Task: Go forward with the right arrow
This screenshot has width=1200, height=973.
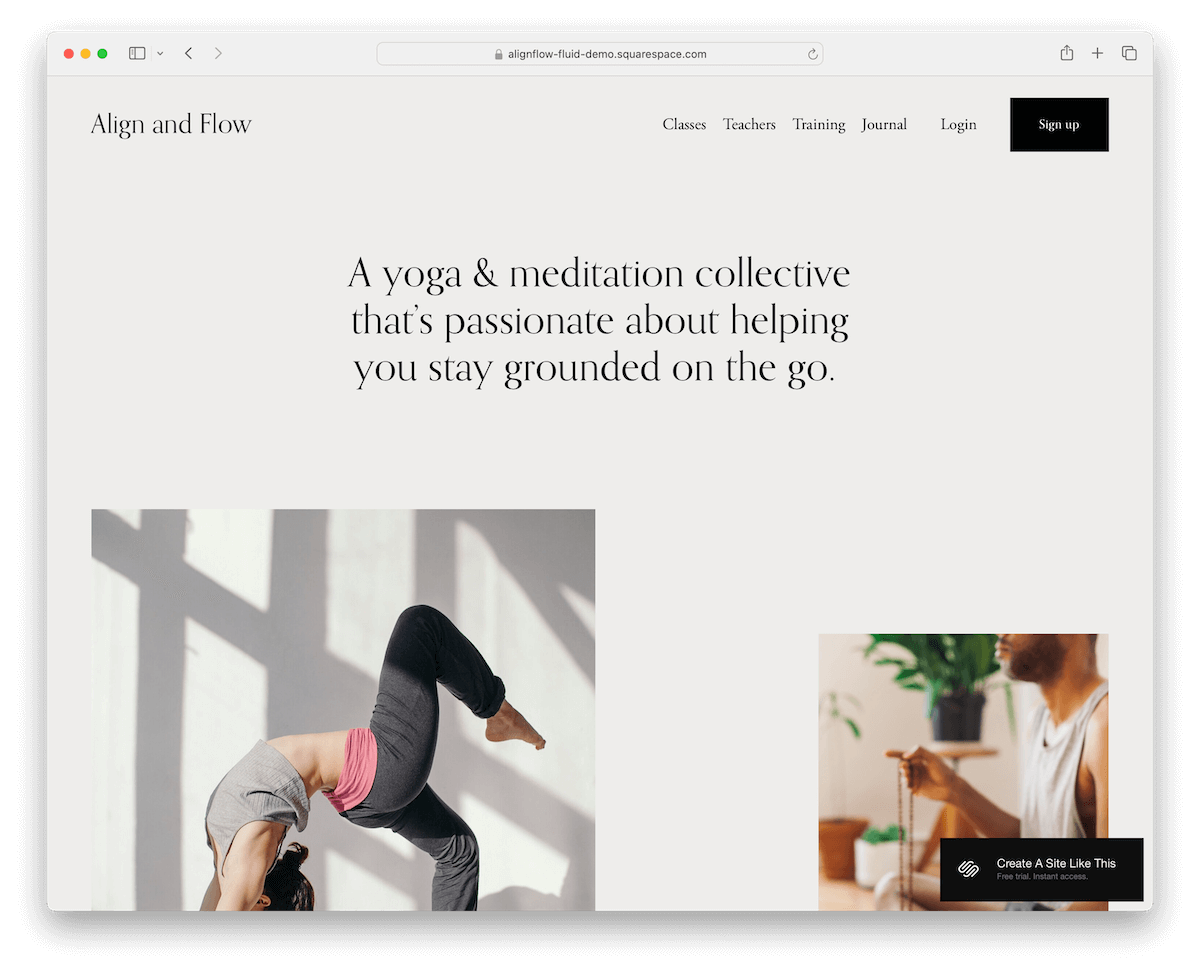Action: [218, 53]
